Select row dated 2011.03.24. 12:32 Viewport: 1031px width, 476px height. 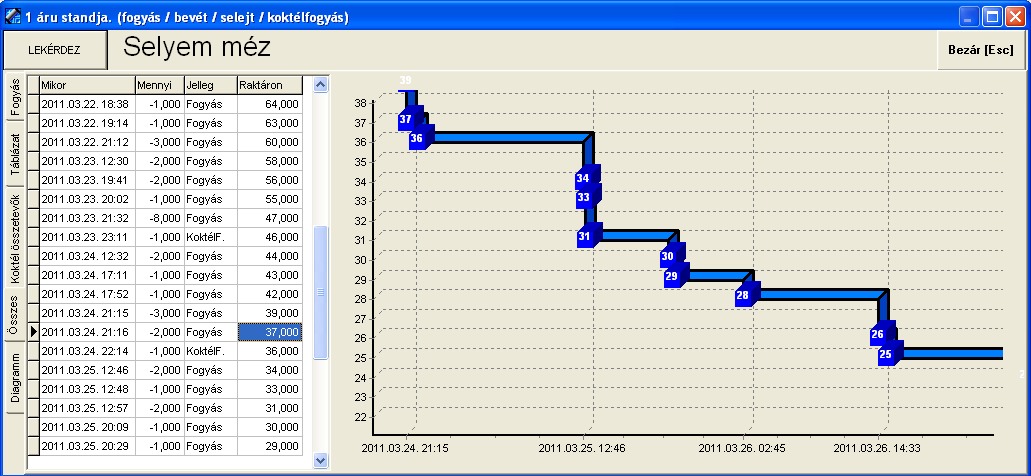click(165, 256)
